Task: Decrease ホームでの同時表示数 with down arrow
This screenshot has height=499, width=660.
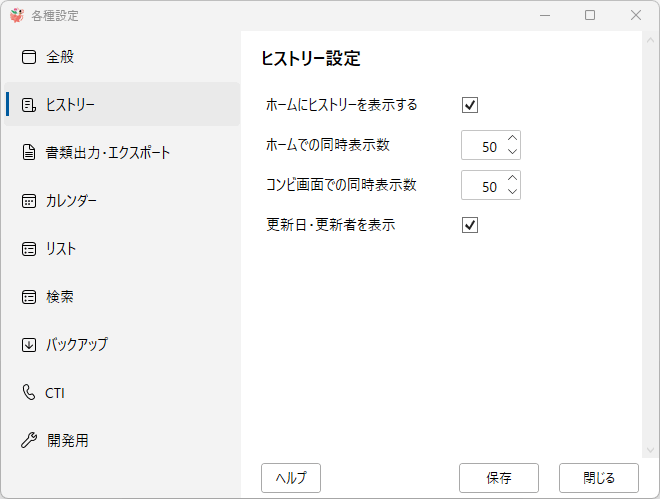Action: click(x=512, y=151)
